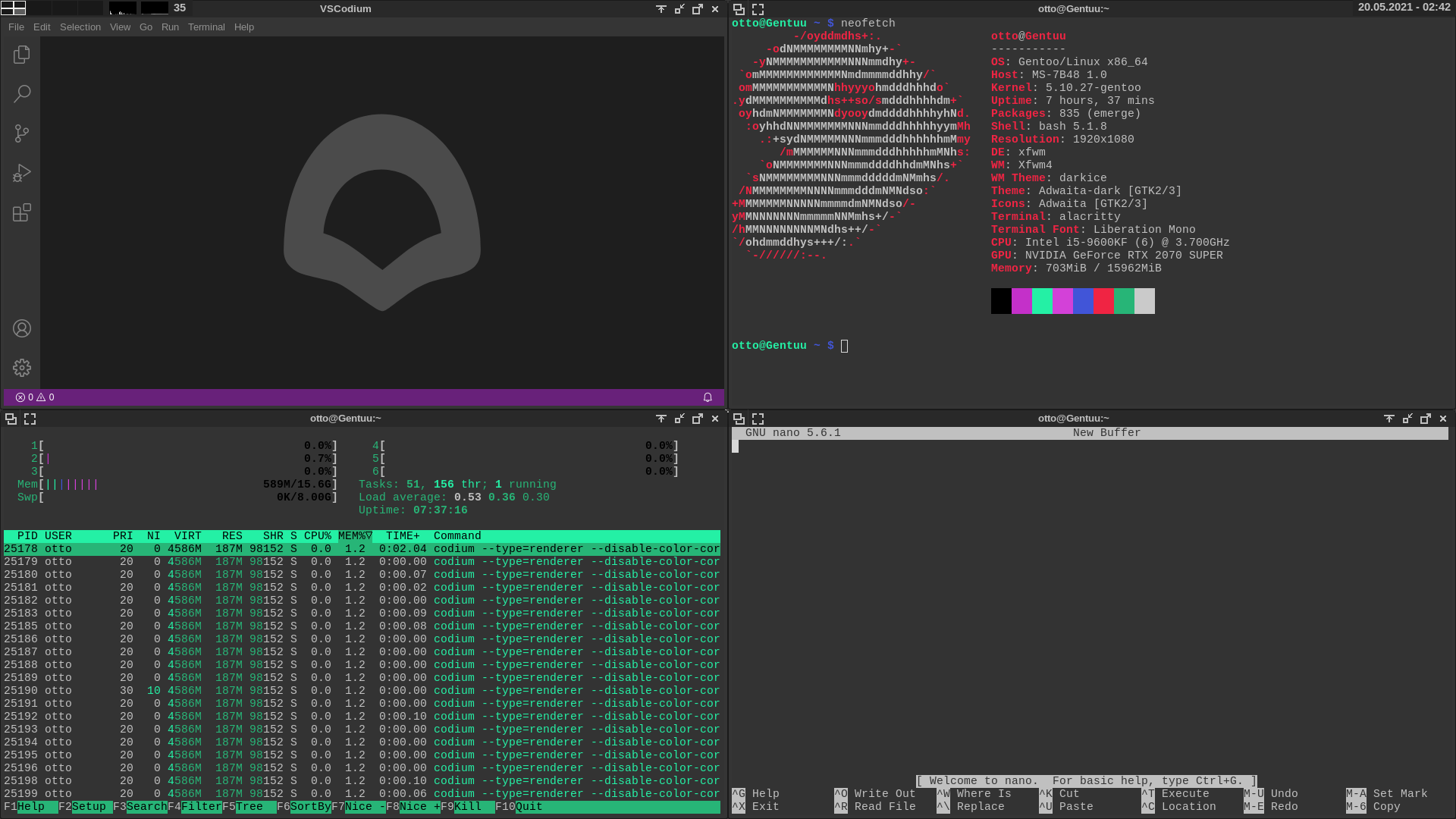Open the Explorer view in VSCodium
The height and width of the screenshot is (819, 1456).
(x=21, y=55)
